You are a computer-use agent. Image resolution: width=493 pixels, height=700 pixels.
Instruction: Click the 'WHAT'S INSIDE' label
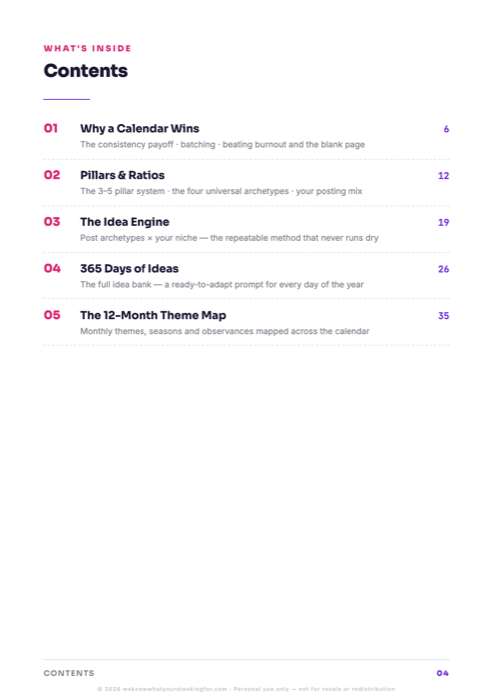tap(88, 48)
